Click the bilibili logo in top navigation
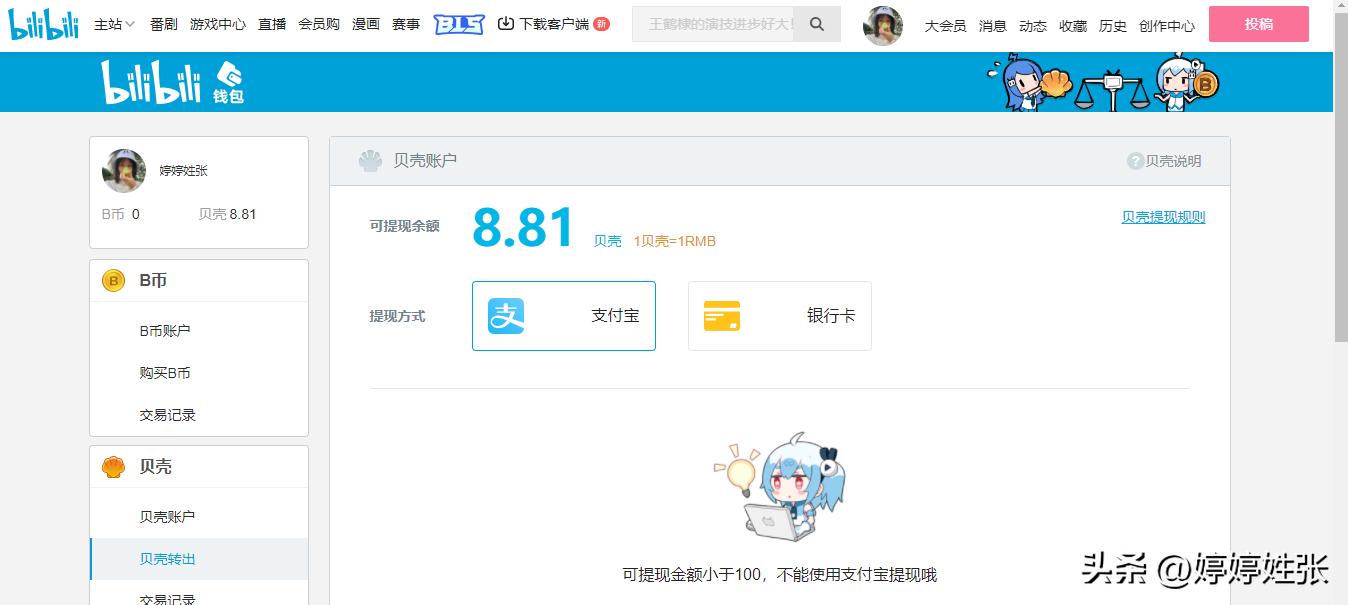This screenshot has width=1348, height=605. pos(44,25)
